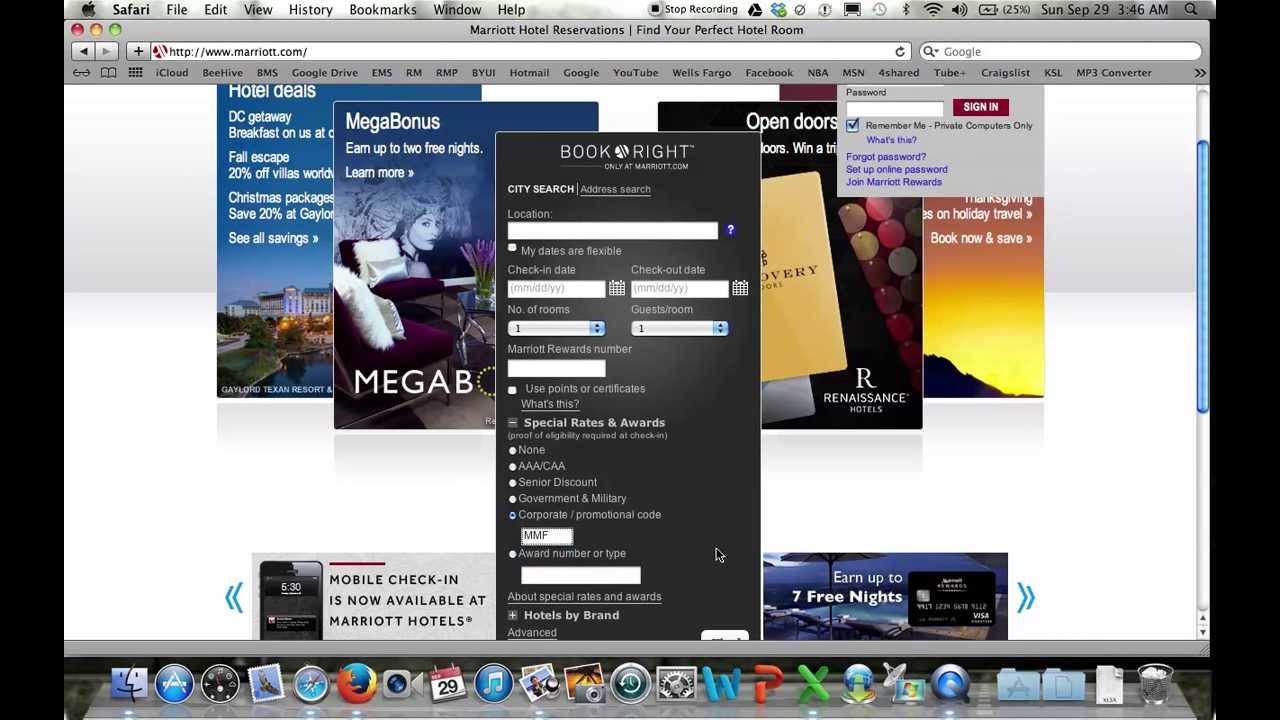Click the SIGN IN button
The image size is (1280, 720).
tap(981, 107)
